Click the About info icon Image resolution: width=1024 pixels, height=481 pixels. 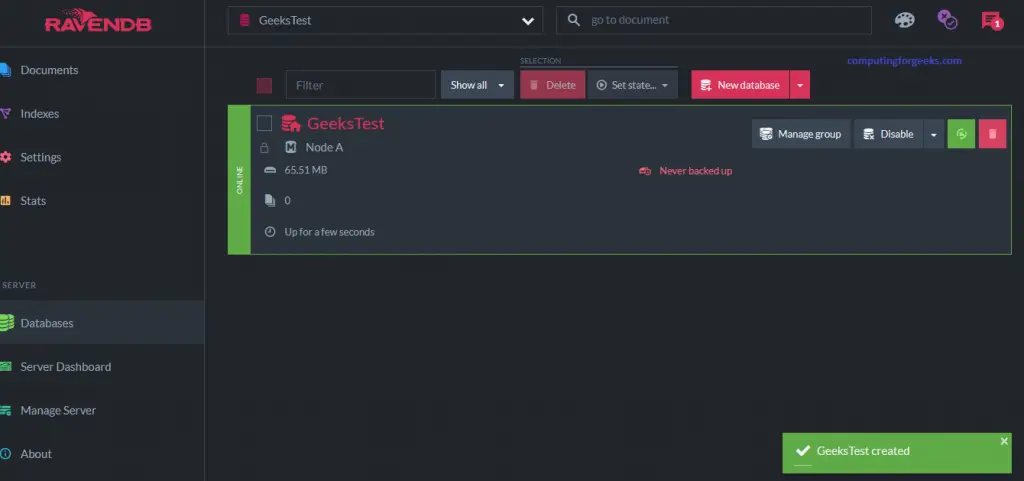tap(5, 454)
